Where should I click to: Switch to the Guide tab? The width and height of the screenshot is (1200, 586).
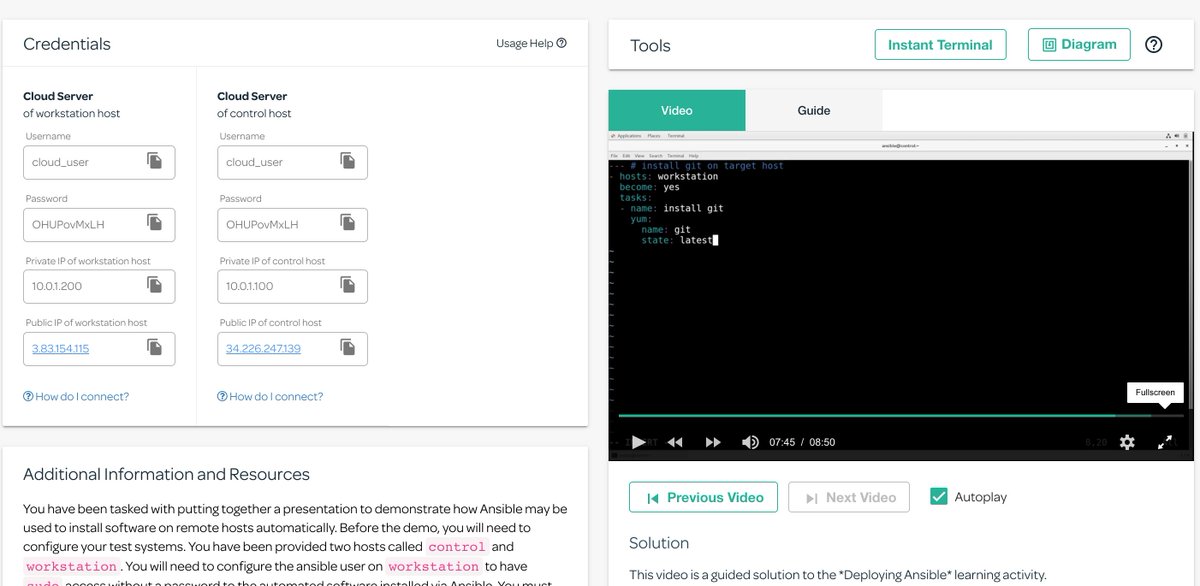coord(814,110)
